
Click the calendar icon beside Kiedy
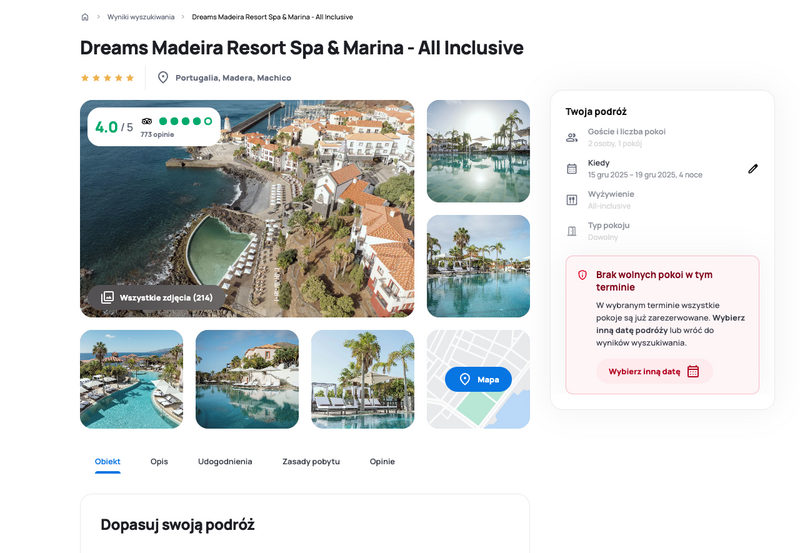[572, 169]
